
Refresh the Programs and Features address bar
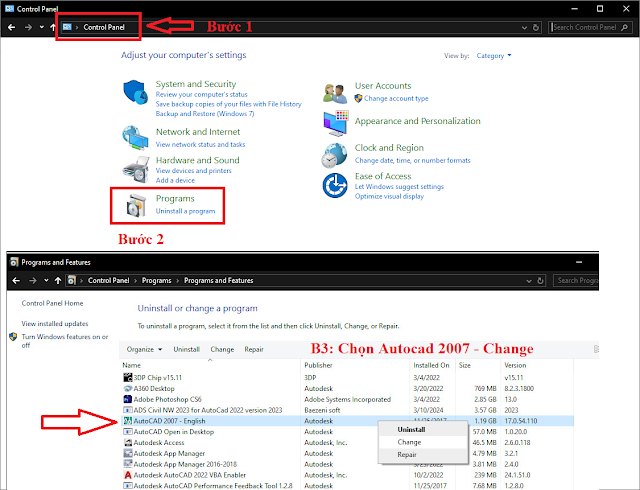[x=540, y=281]
